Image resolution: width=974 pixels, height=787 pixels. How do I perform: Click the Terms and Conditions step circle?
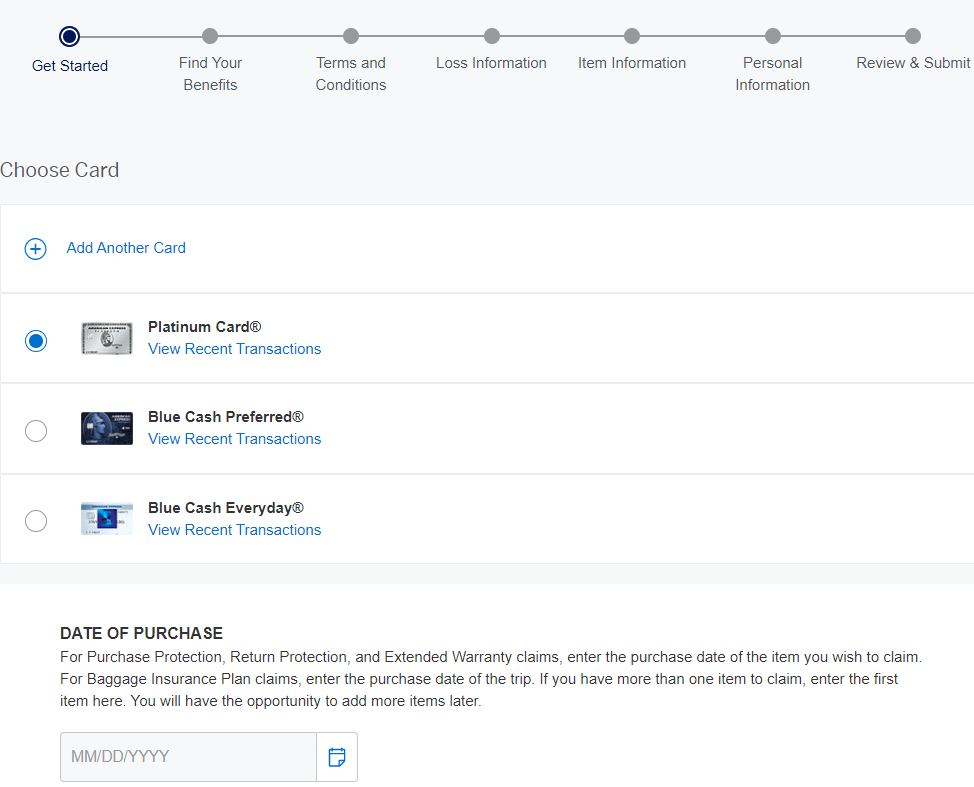[351, 36]
